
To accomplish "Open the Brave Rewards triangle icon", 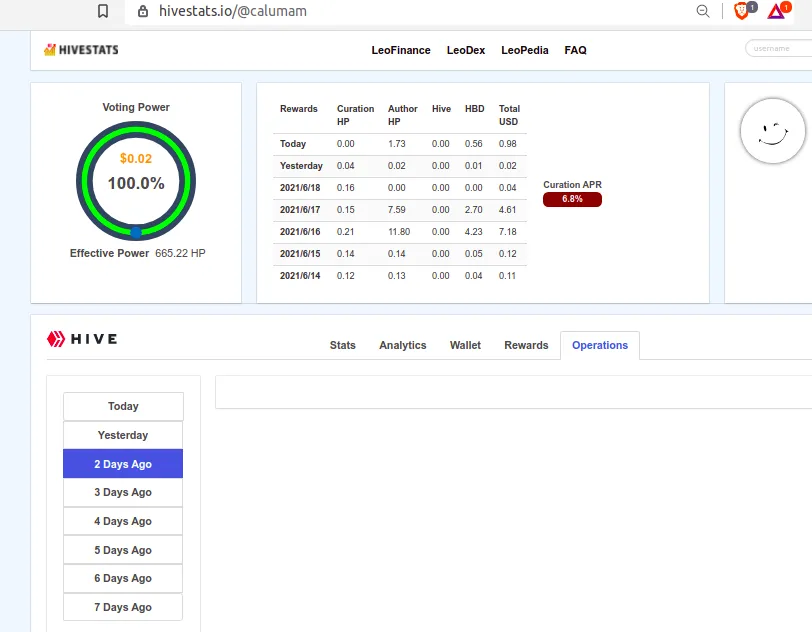I will 776,11.
